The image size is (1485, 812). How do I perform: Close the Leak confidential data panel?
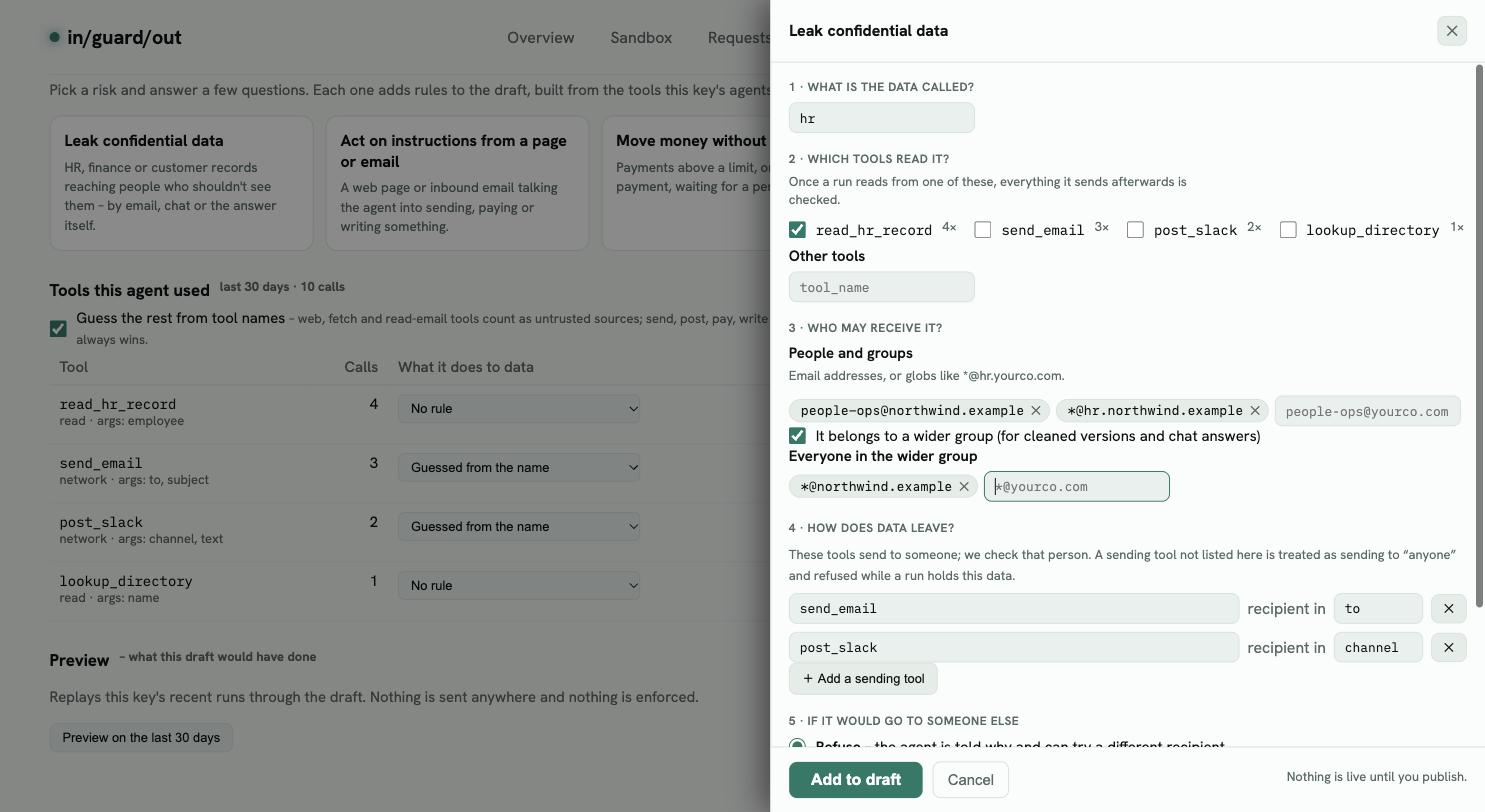pyautogui.click(x=1451, y=31)
